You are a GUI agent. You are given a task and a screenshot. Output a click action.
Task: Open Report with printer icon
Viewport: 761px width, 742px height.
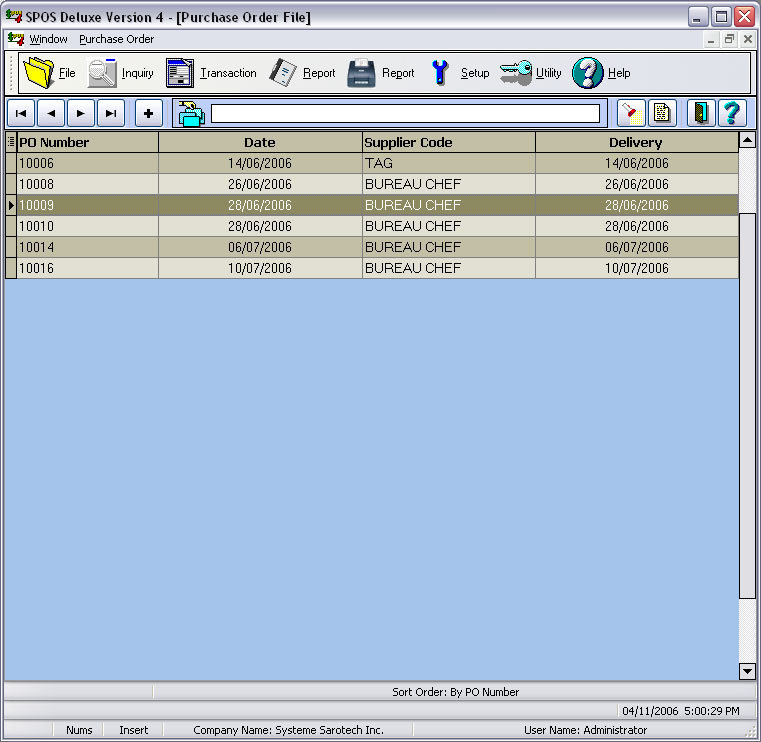[x=362, y=73]
